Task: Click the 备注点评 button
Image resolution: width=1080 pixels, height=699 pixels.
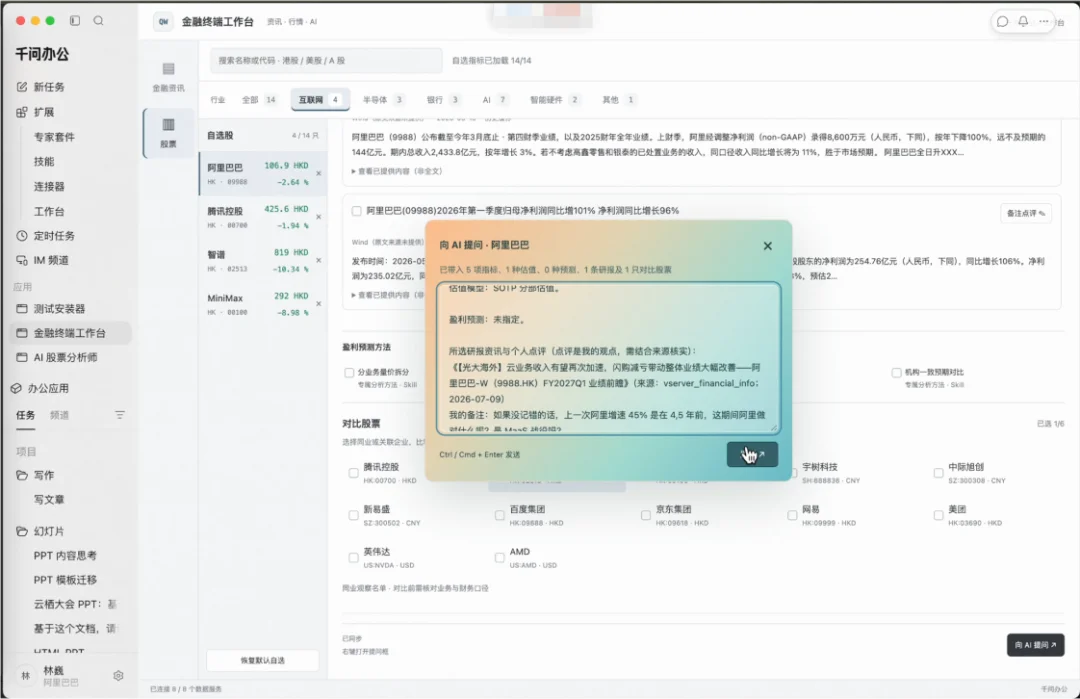Action: [x=1026, y=213]
